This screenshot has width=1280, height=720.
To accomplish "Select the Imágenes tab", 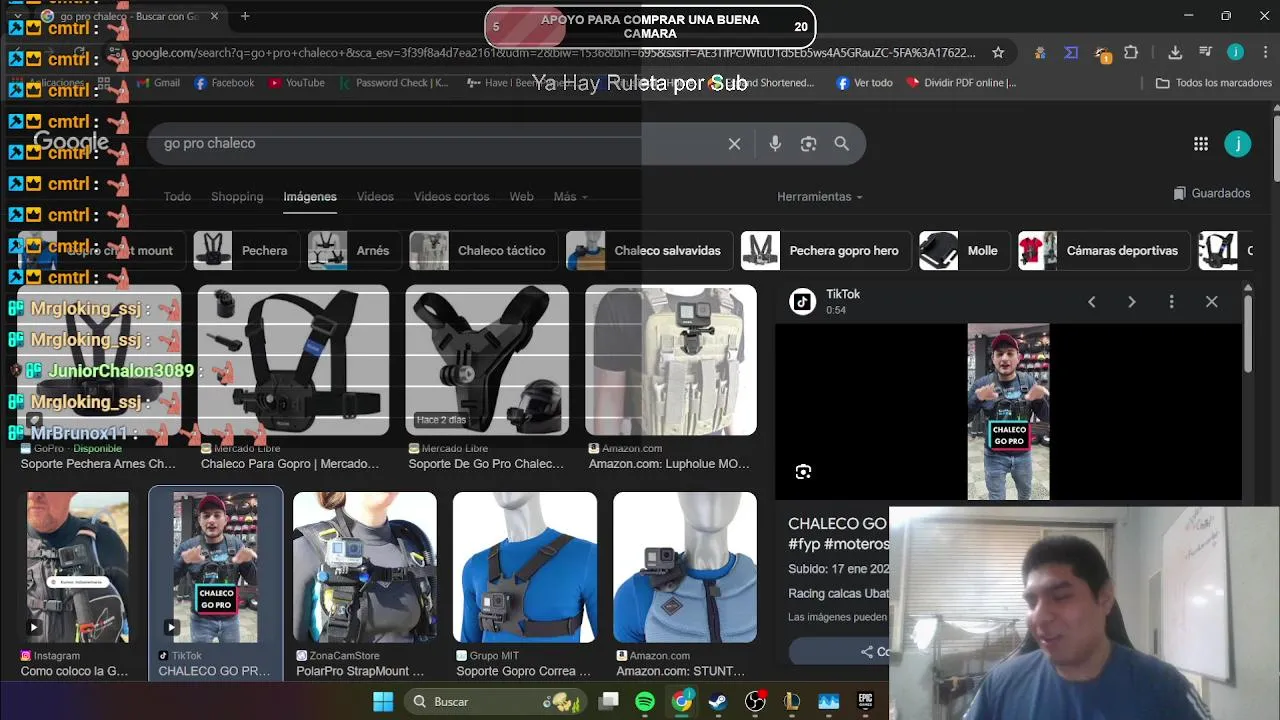I will (x=310, y=197).
